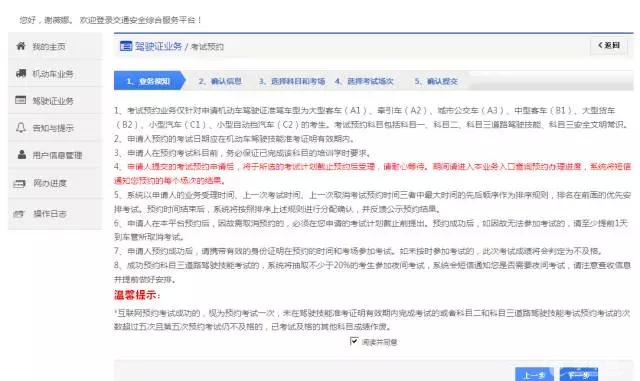The height and width of the screenshot is (381, 640).
Task: Click rule 6 about 取消预约
Action: coord(371,230)
